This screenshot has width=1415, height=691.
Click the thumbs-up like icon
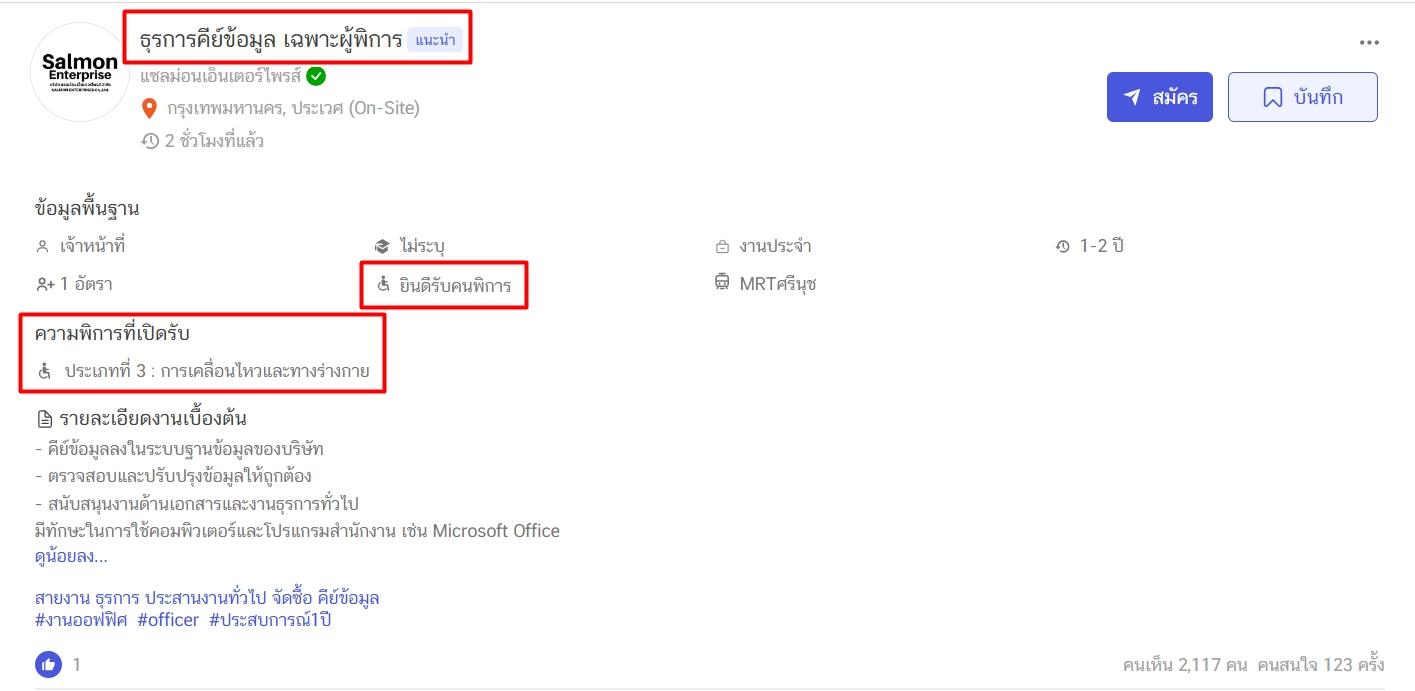pyautogui.click(x=48, y=664)
